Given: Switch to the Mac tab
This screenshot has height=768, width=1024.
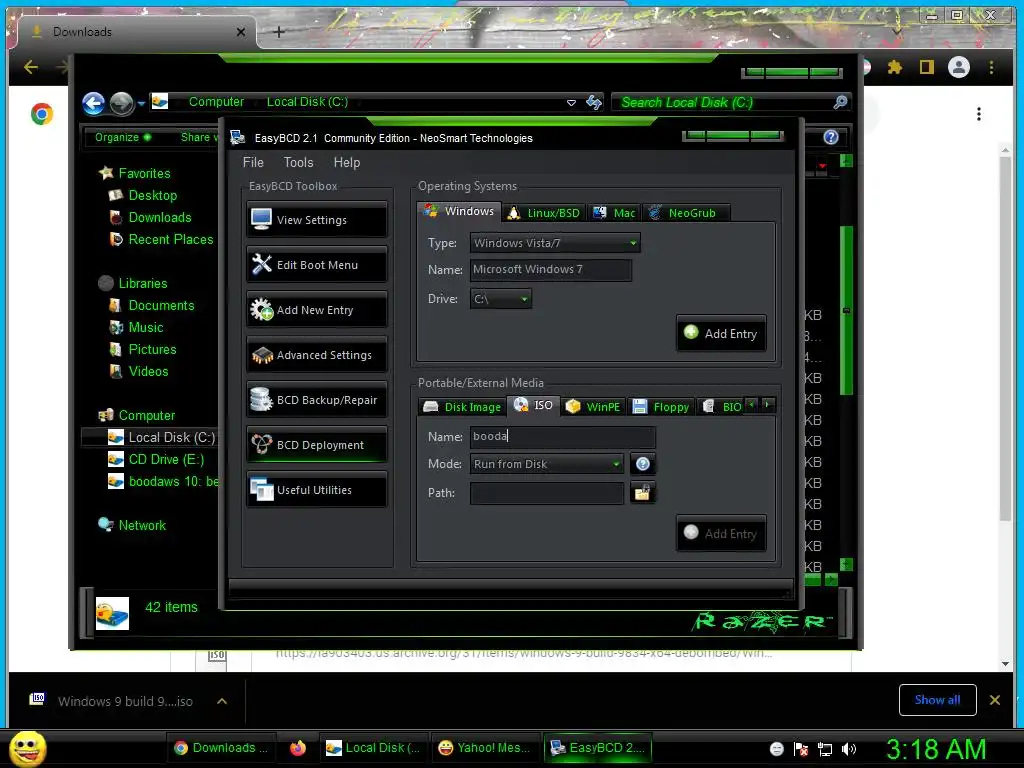Looking at the screenshot, I should click(614, 213).
